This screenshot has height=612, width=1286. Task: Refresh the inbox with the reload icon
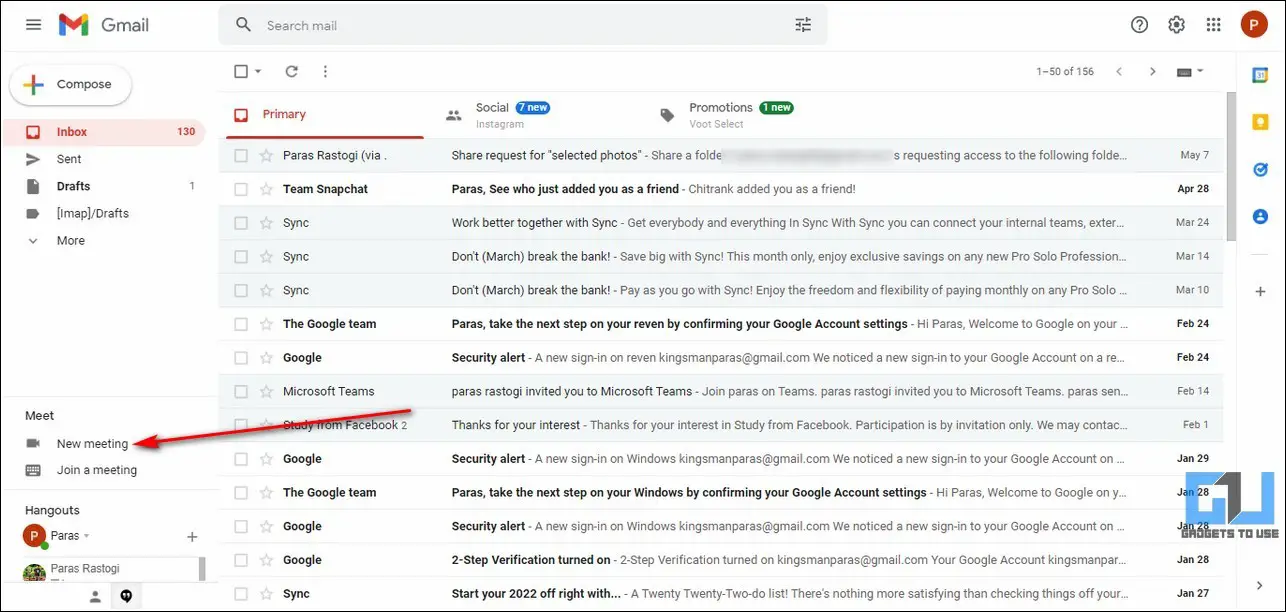[x=292, y=71]
